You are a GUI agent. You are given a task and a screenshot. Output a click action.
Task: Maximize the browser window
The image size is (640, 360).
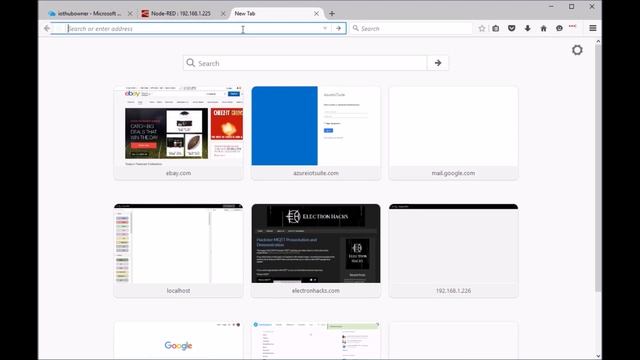coord(571,7)
